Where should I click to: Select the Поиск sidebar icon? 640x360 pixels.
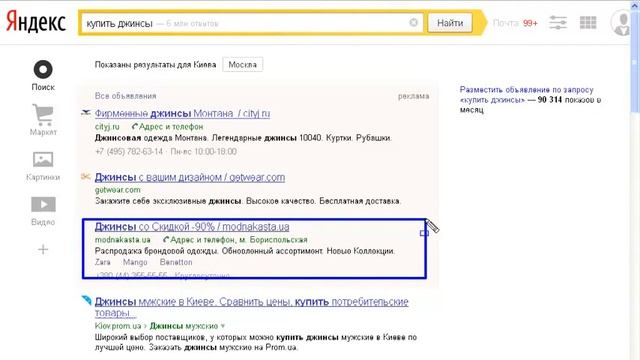tap(43, 69)
